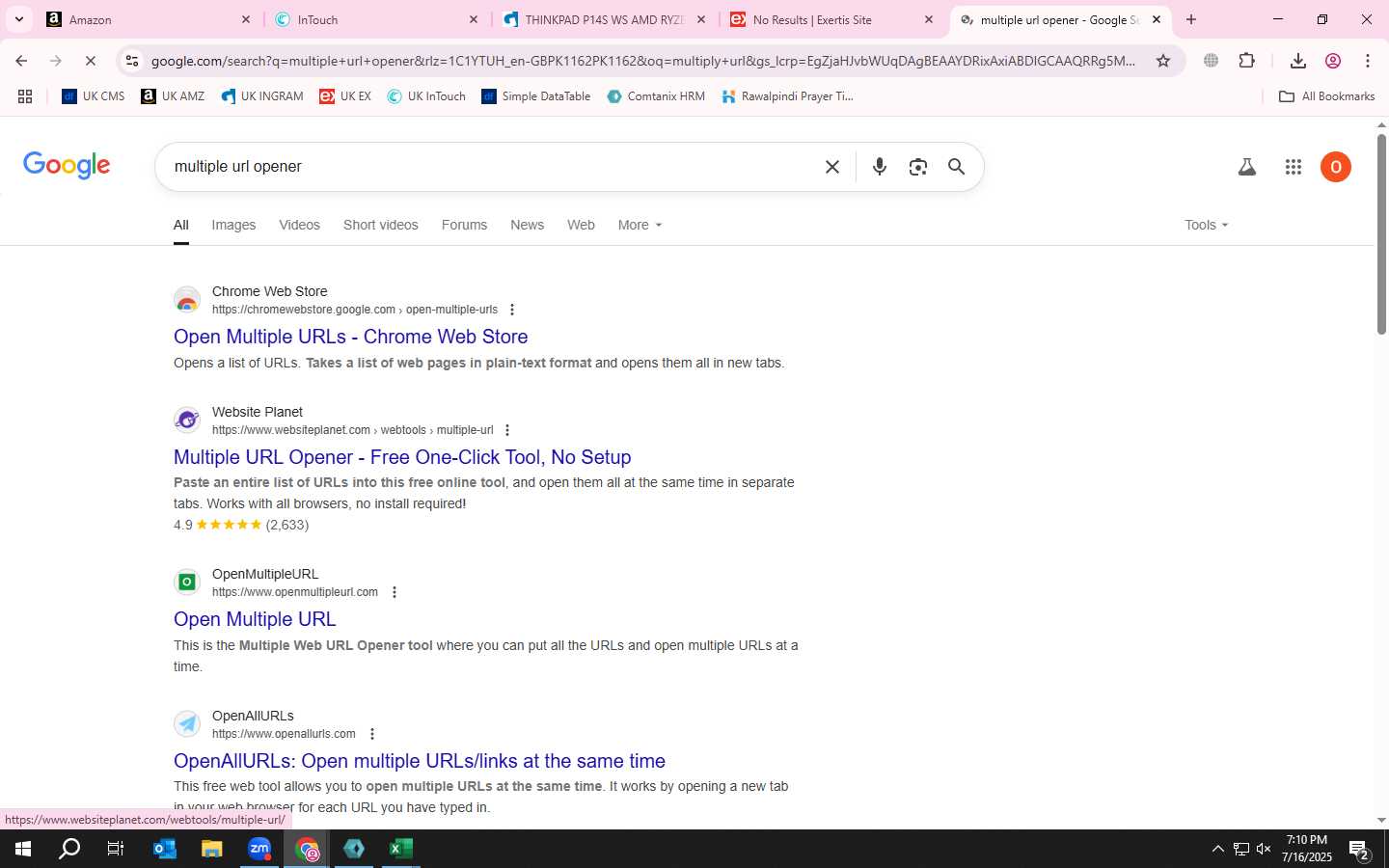
Task: Open Simple DataTable bookmark
Action: pos(535,96)
